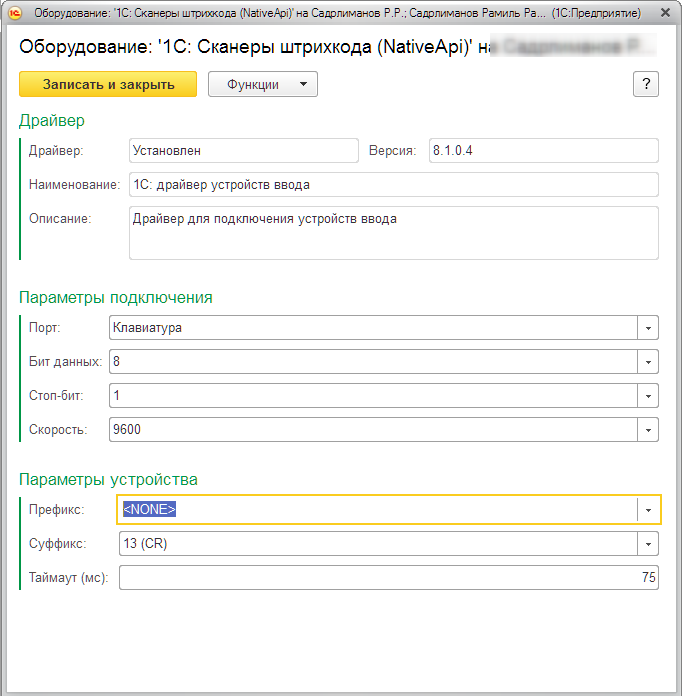Close the equipment settings window
Screen dimensions: 682x696
point(665,13)
